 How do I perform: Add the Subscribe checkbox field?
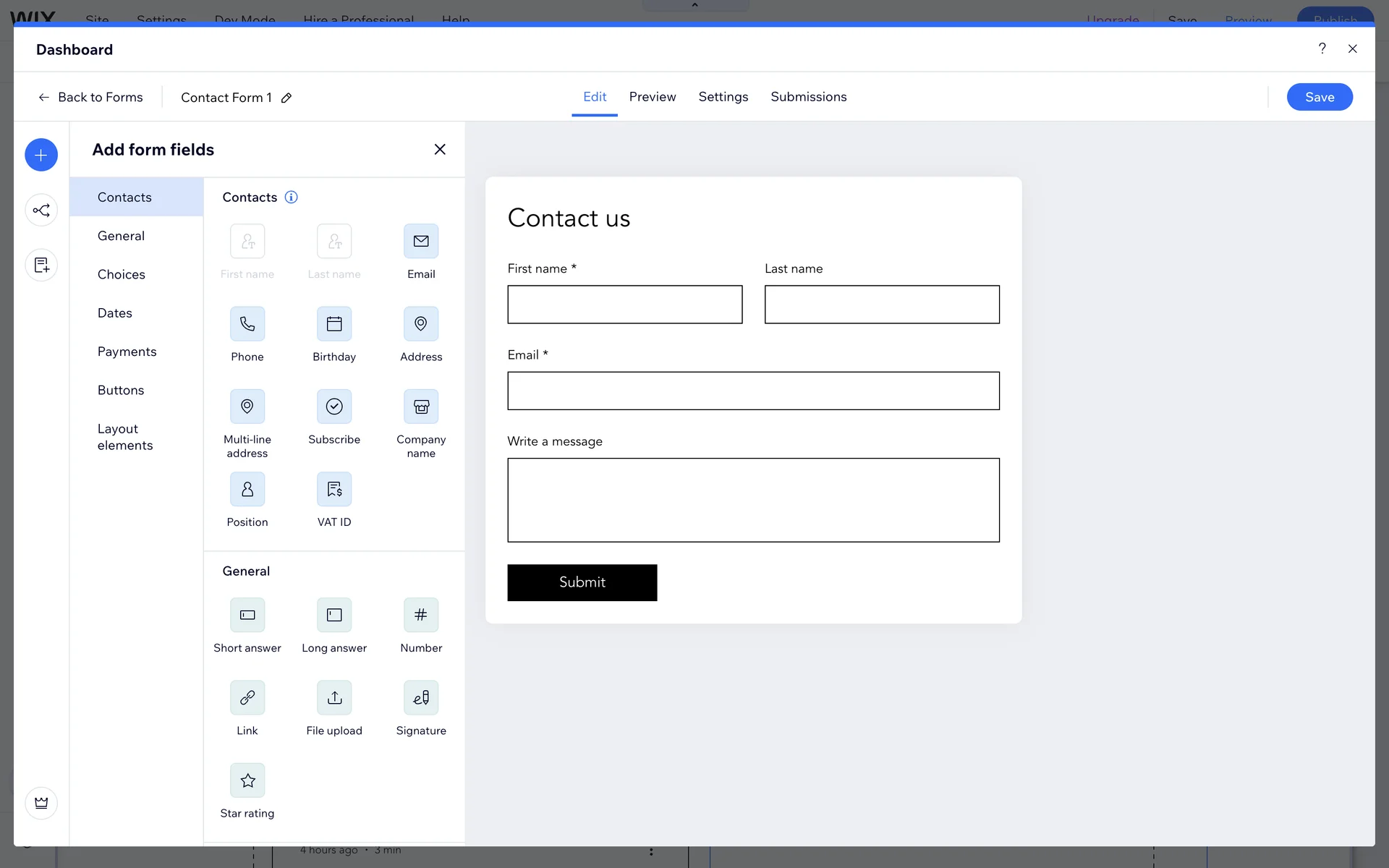(334, 407)
